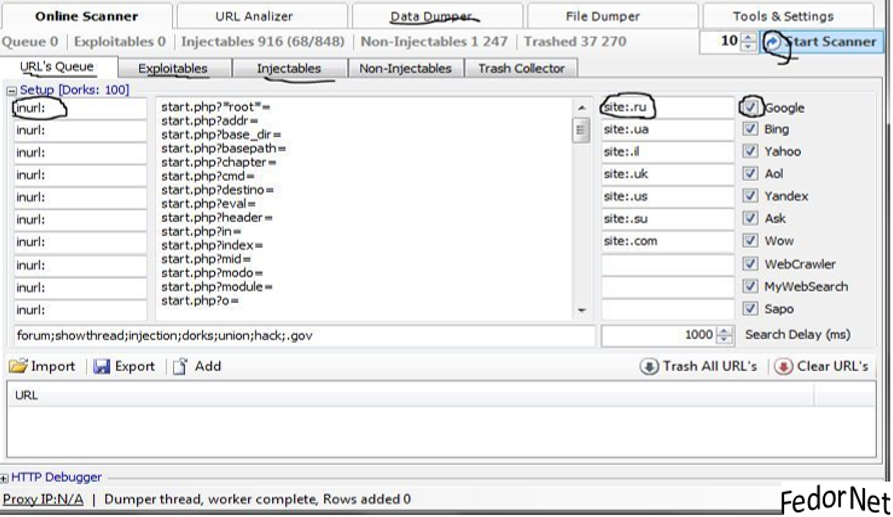893x517 pixels.
Task: Open the Trash Collector sub-tab
Action: click(521, 68)
